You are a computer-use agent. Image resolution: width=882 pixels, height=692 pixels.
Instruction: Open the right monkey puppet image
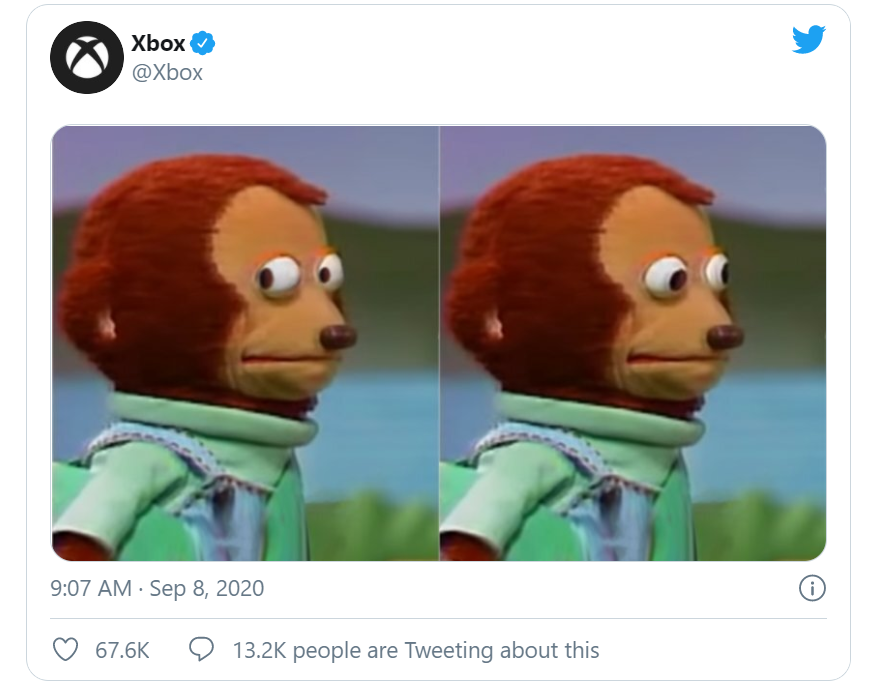click(x=633, y=343)
